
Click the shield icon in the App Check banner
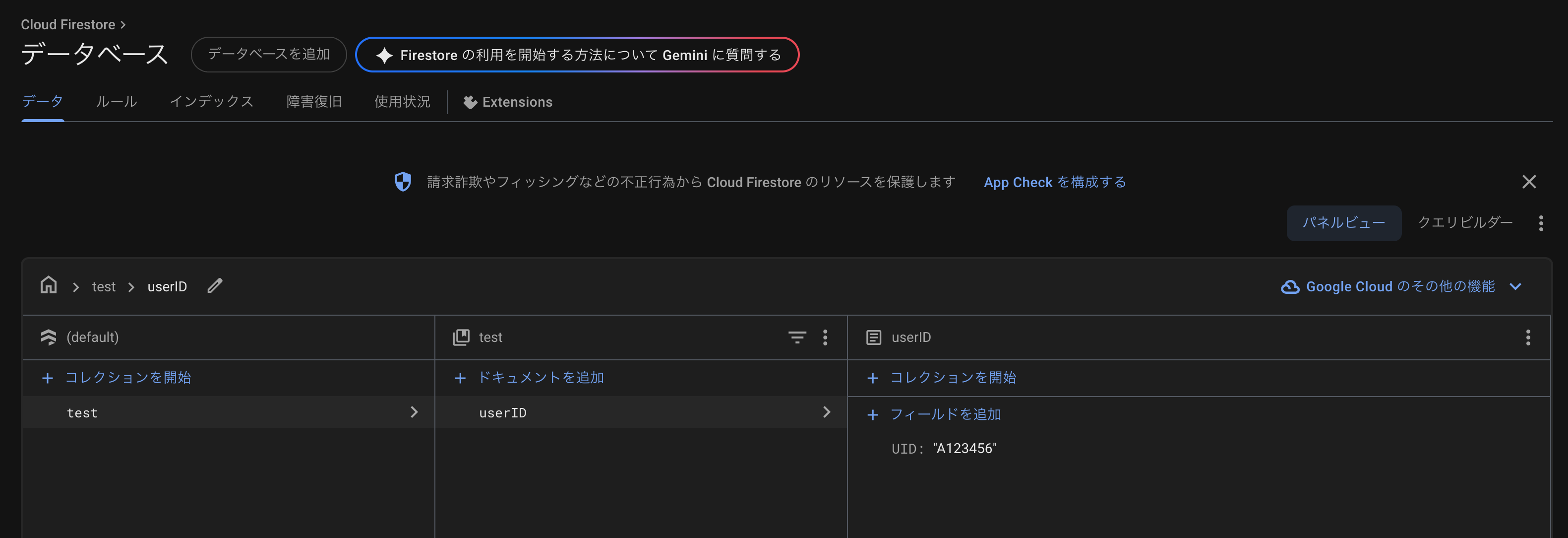tap(403, 181)
